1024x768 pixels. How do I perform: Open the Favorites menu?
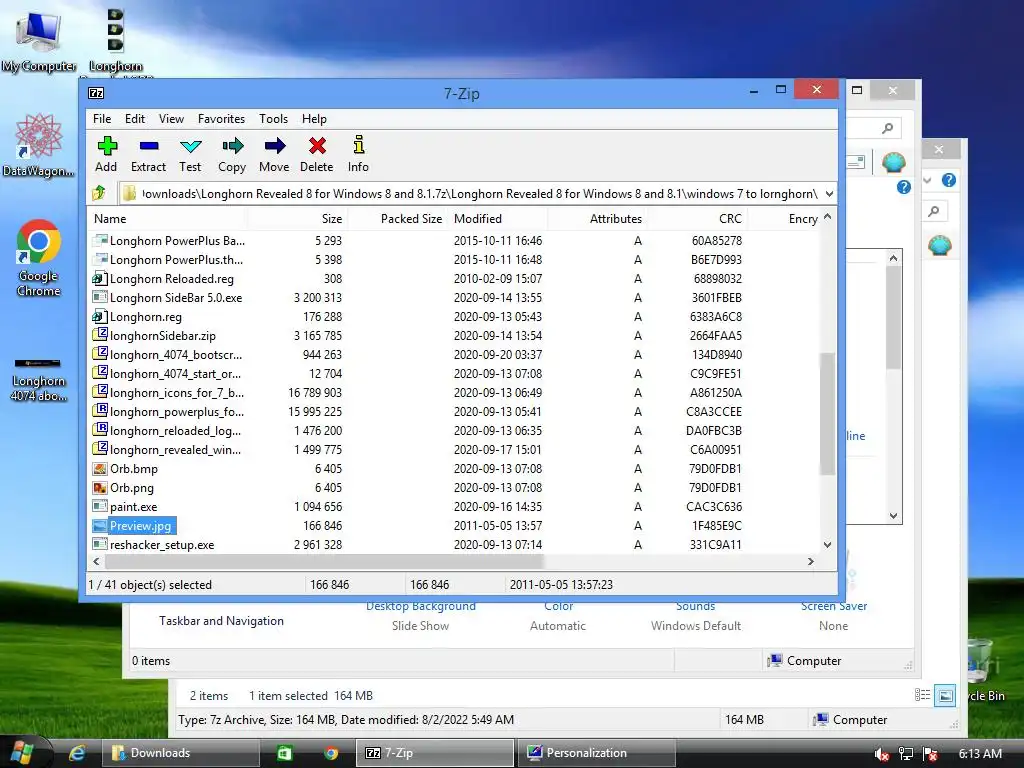tap(221, 119)
